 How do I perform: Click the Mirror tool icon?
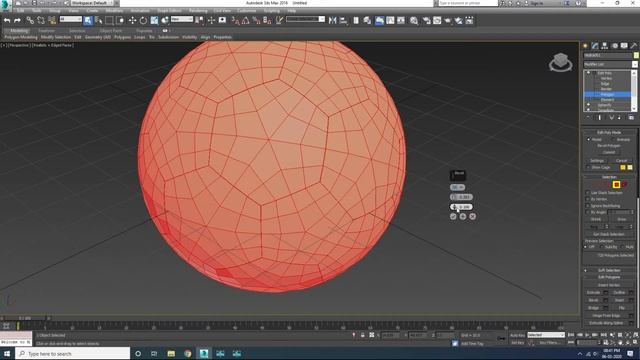coord(333,20)
